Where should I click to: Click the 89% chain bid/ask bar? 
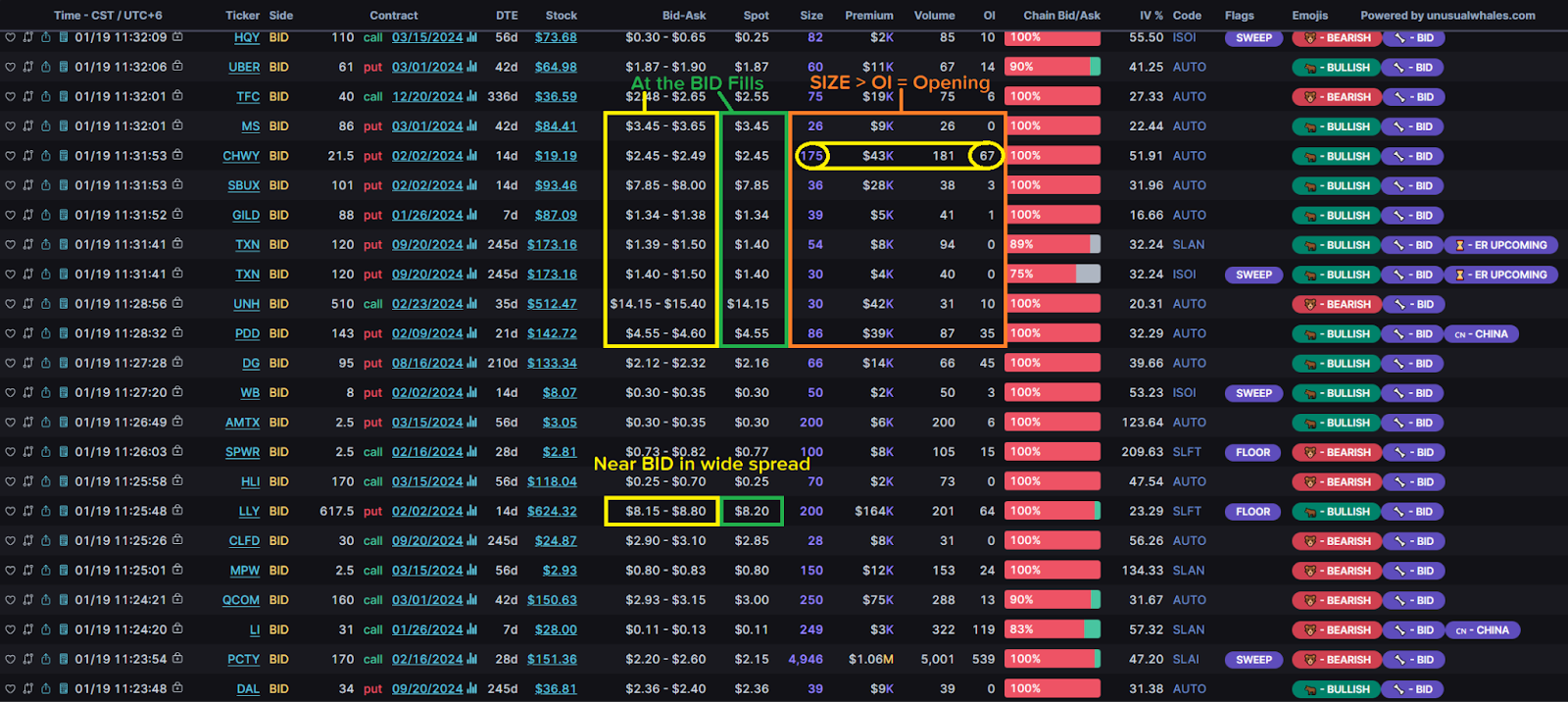[1053, 244]
